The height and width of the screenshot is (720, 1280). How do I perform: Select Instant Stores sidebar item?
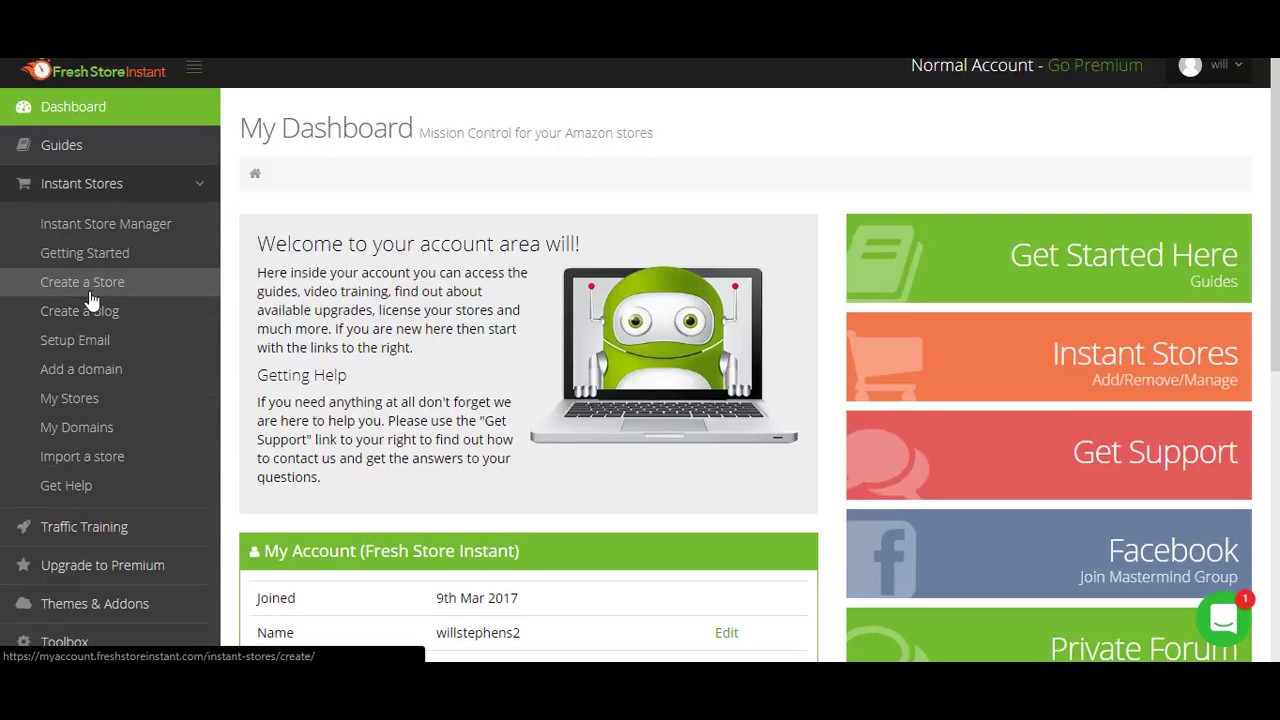point(110,184)
